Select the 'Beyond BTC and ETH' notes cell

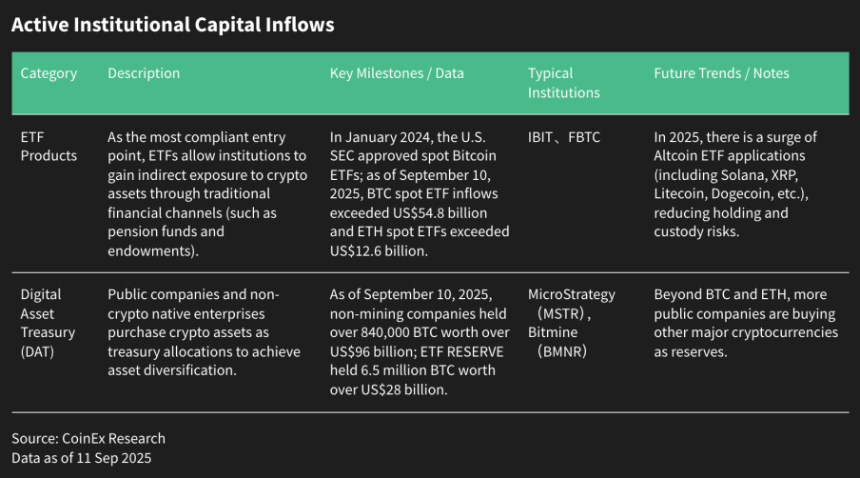[x=746, y=323]
